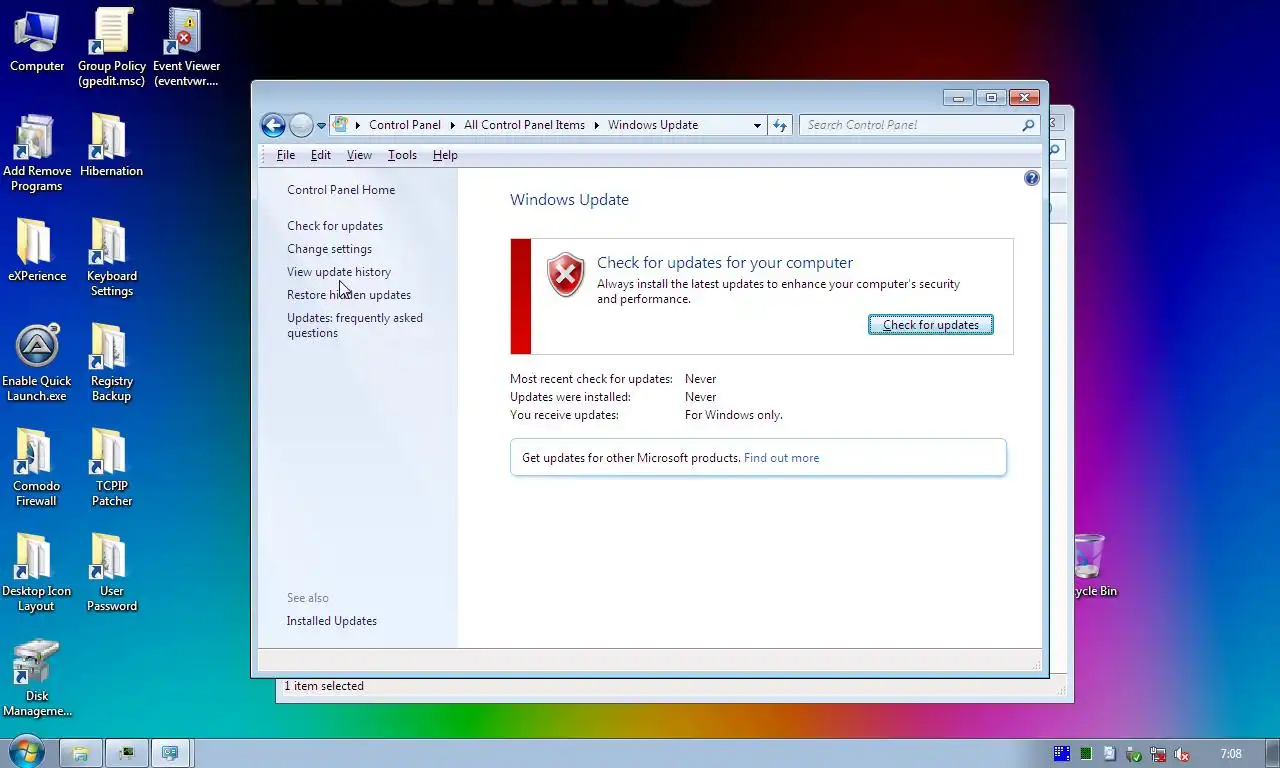Click the green chip tray icon
Image resolution: width=1280 pixels, height=768 pixels.
click(1086, 754)
